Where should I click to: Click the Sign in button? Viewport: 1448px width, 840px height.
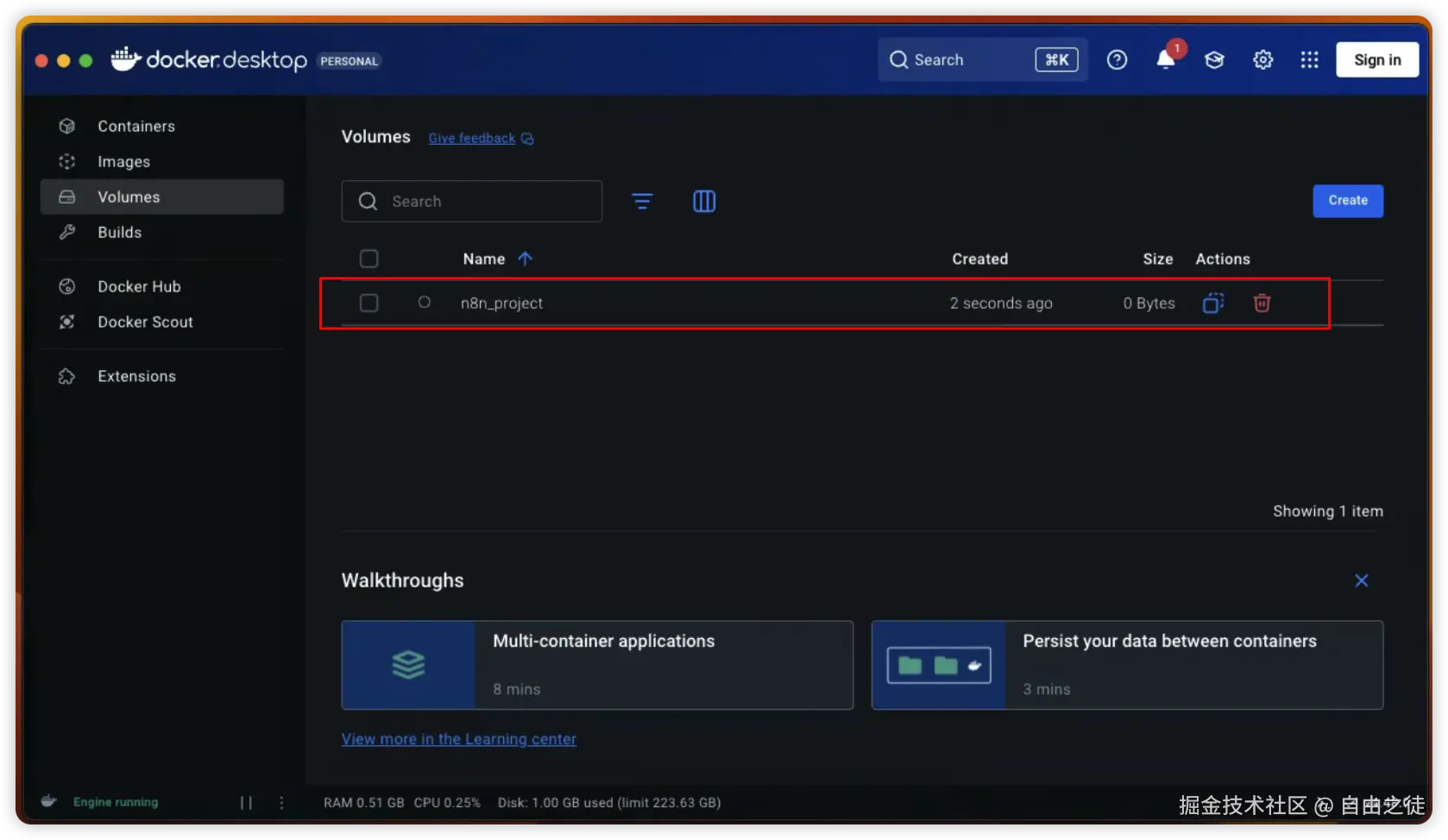1377,60
